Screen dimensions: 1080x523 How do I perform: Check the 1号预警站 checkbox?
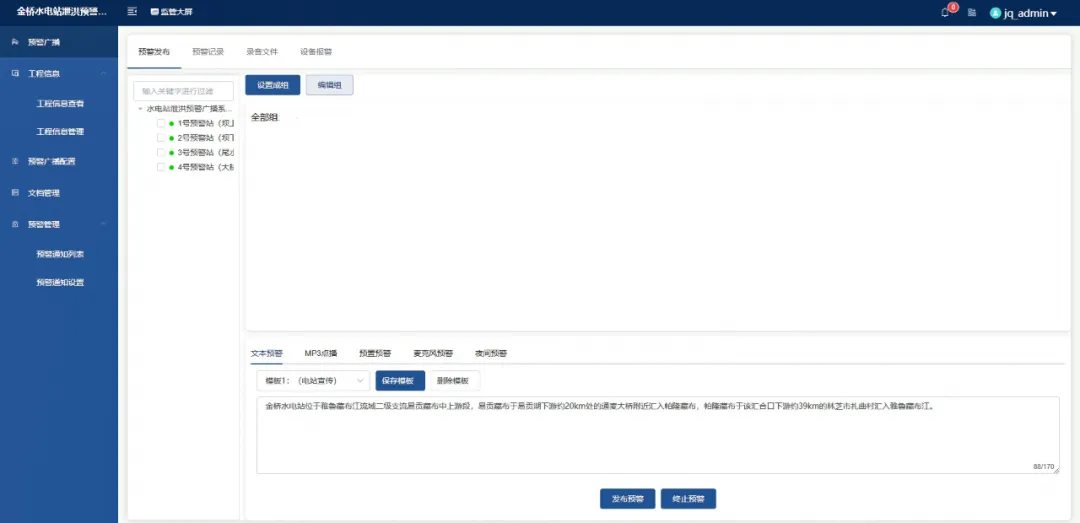(x=161, y=123)
